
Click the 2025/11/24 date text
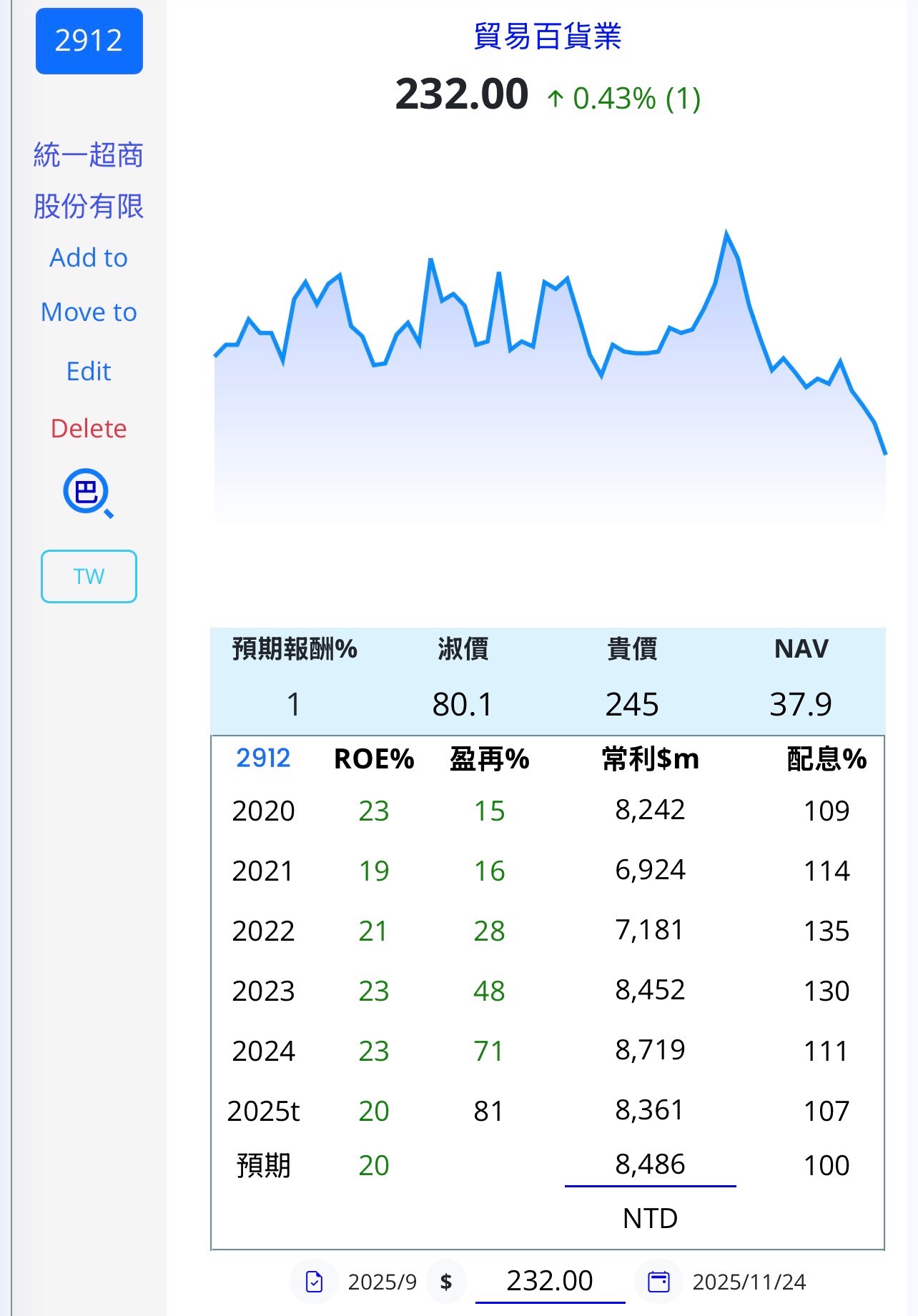tap(749, 1282)
